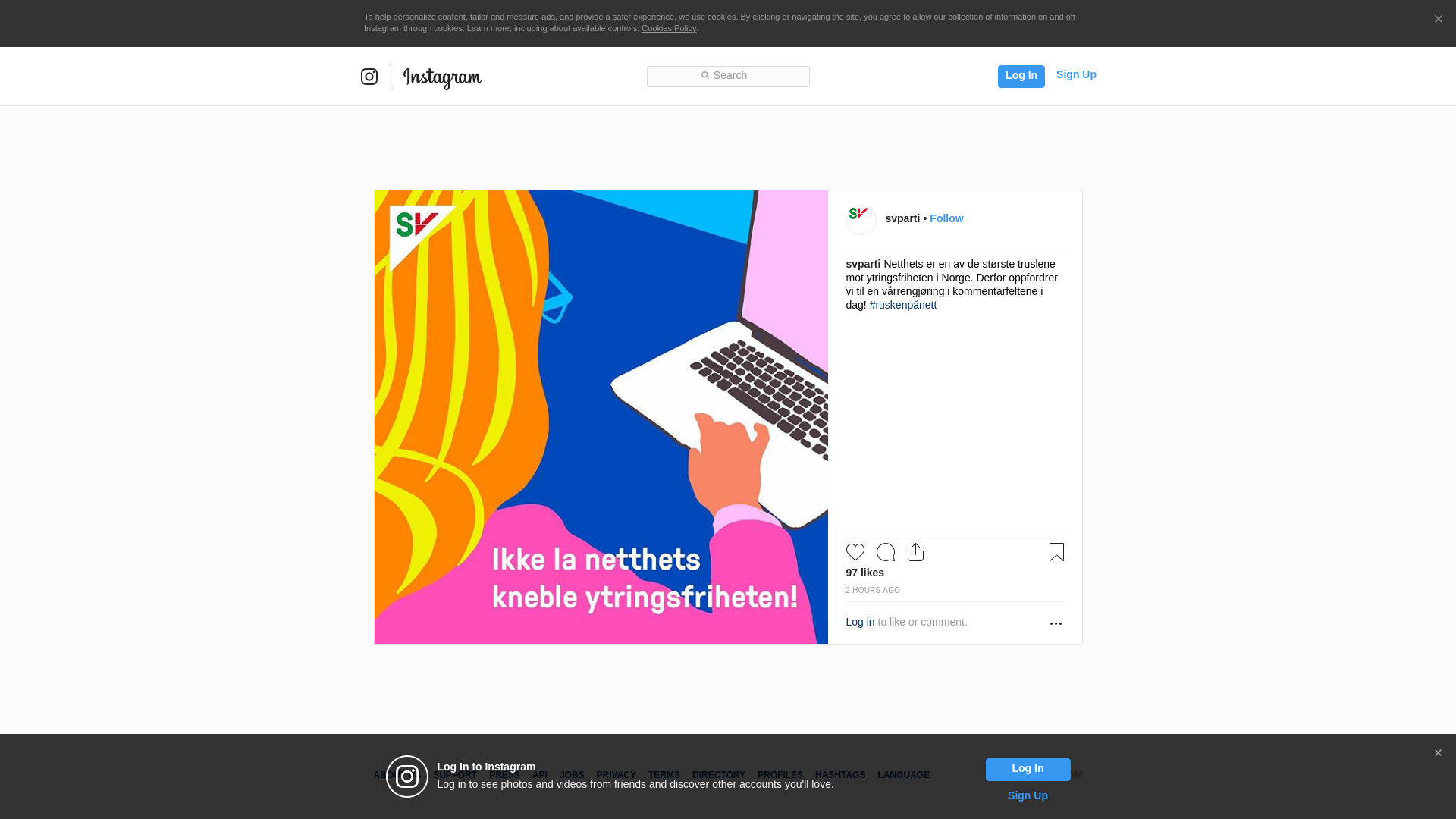The image size is (1456, 819).
Task: Click the Instagram icon in login banner
Action: [407, 777]
